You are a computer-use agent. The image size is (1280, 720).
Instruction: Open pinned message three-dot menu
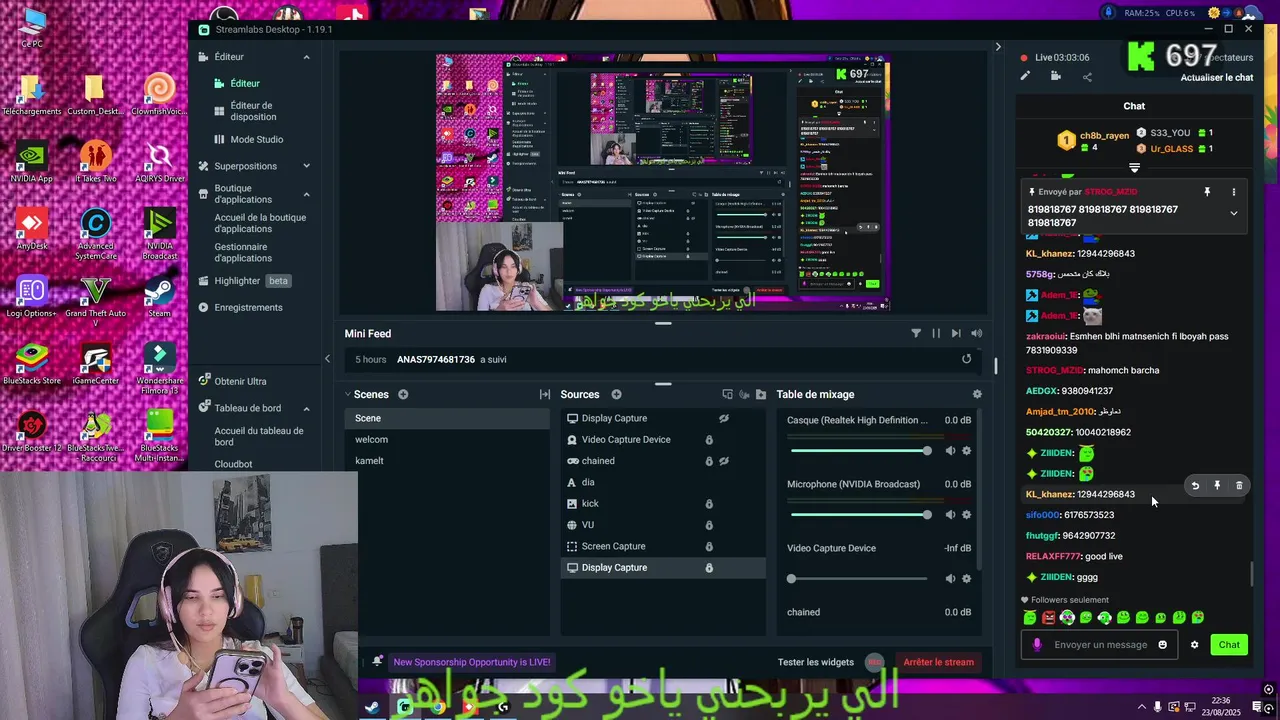[x=1233, y=192]
